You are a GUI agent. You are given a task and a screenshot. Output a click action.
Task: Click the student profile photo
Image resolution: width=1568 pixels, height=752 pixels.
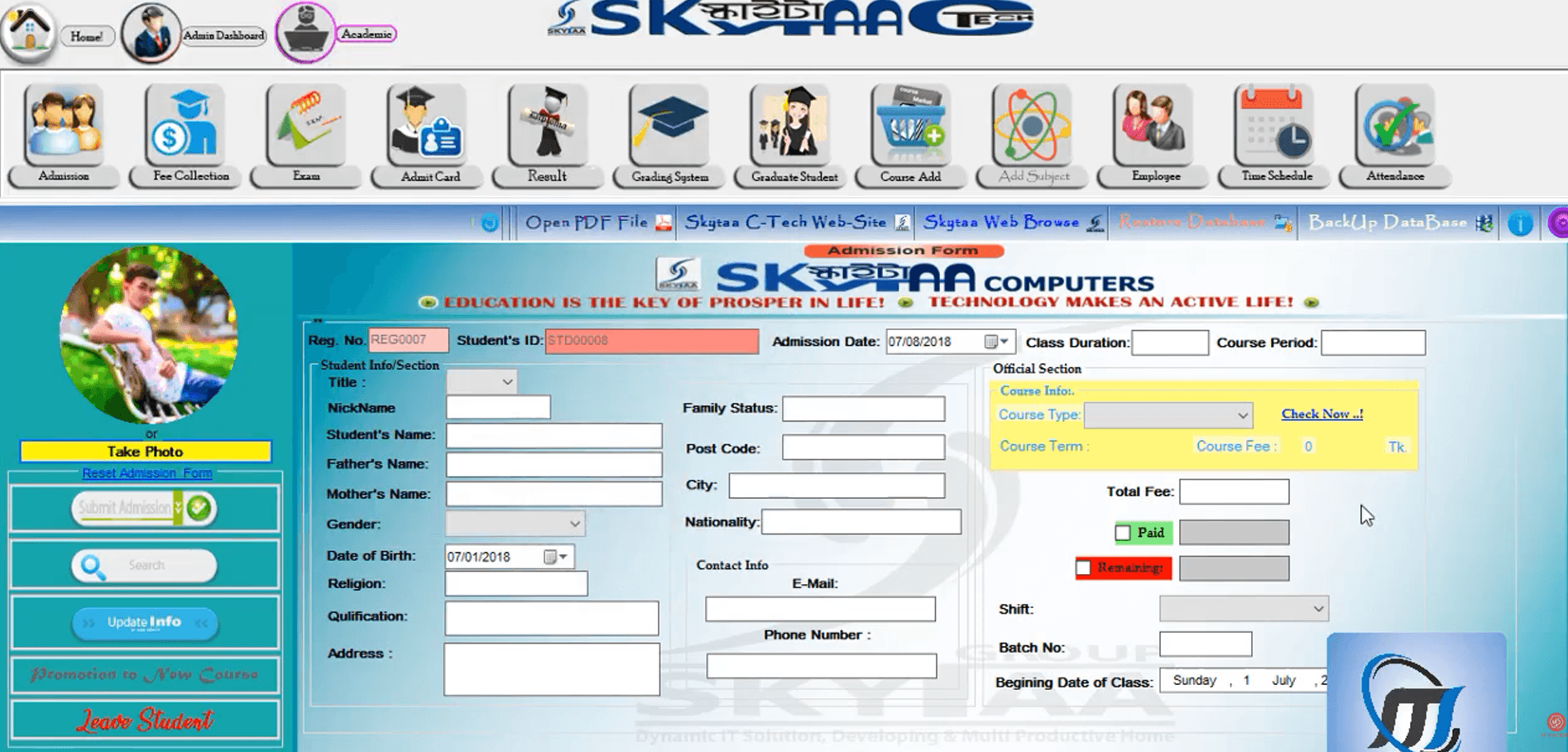pyautogui.click(x=149, y=334)
